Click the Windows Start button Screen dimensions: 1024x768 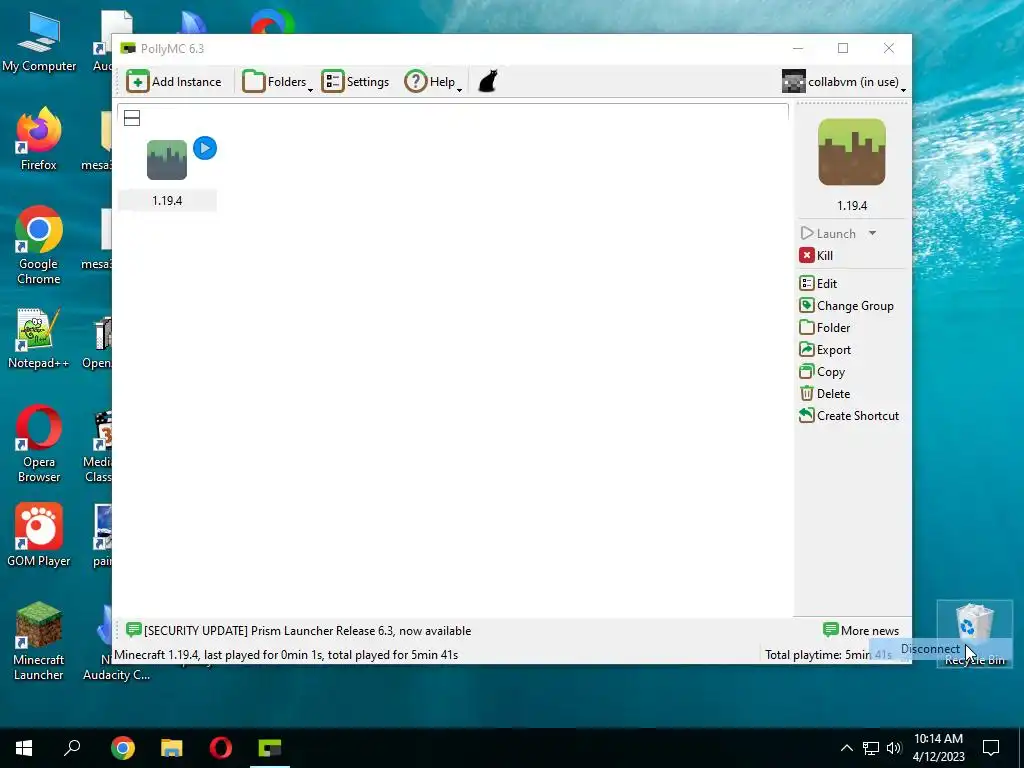click(x=24, y=748)
